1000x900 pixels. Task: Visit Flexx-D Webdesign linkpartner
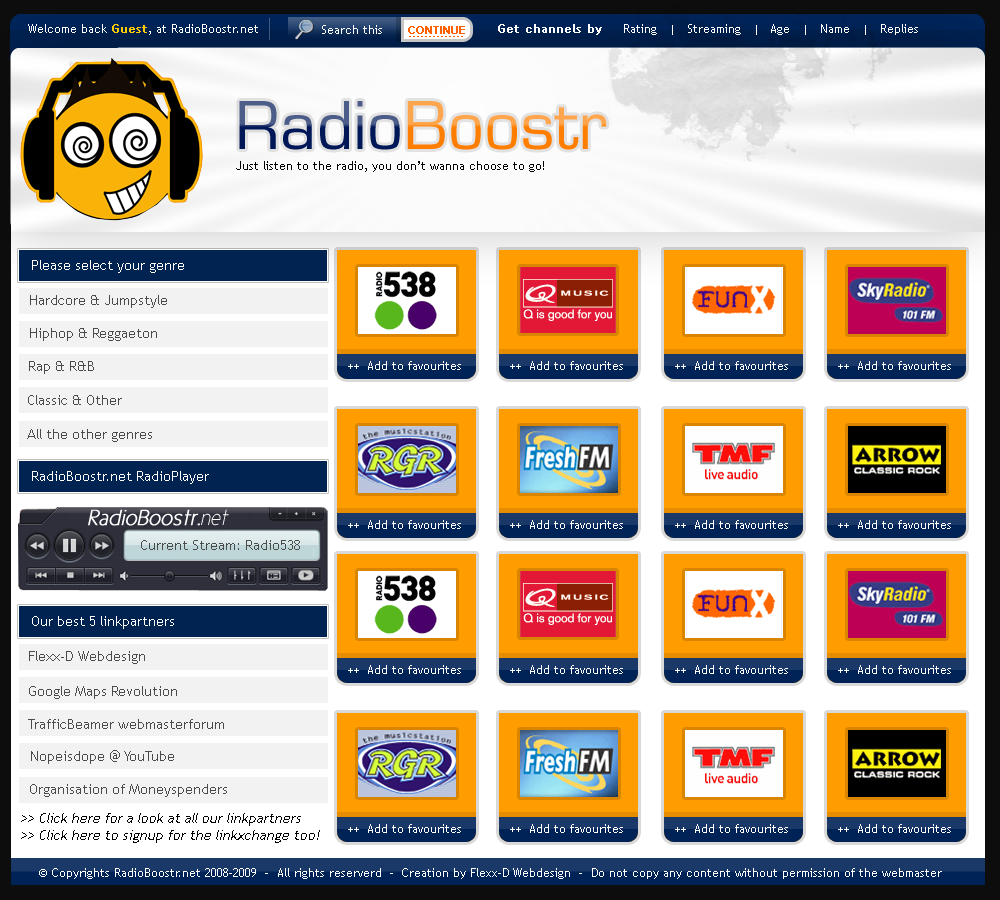tap(173, 656)
